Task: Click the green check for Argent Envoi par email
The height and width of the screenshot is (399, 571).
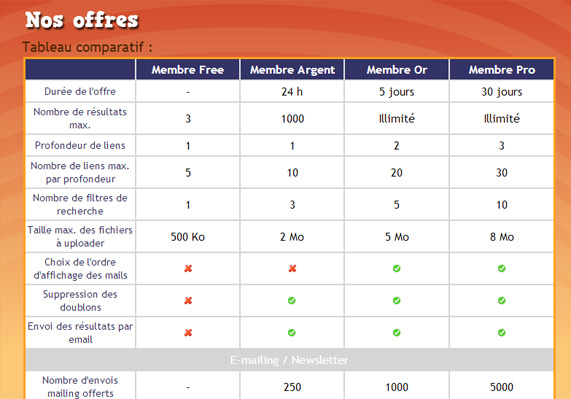Action: [292, 332]
